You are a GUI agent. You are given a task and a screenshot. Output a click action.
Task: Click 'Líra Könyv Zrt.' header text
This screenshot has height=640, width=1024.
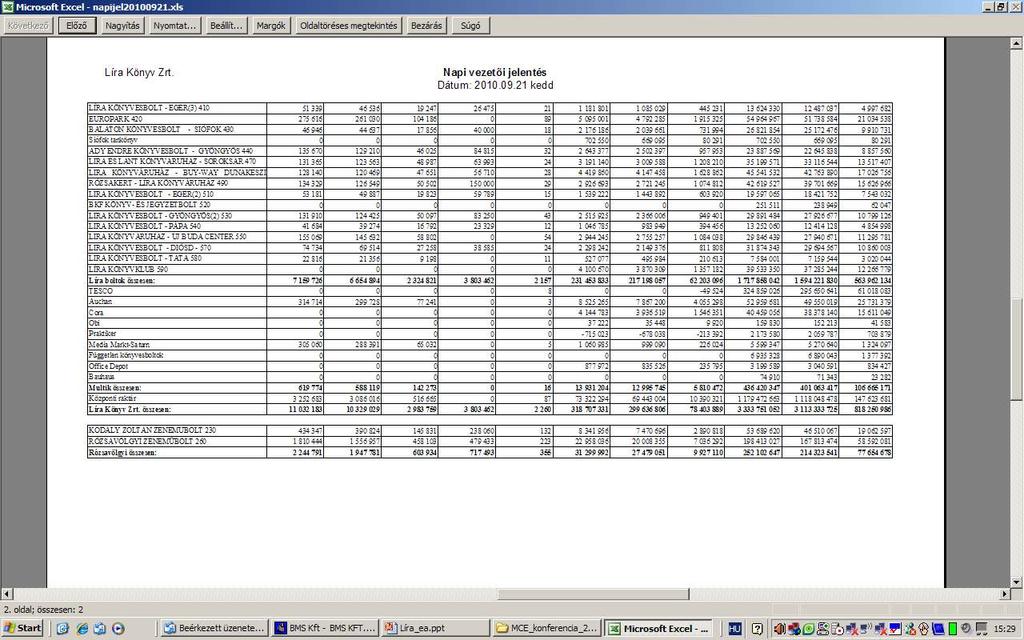(139, 72)
